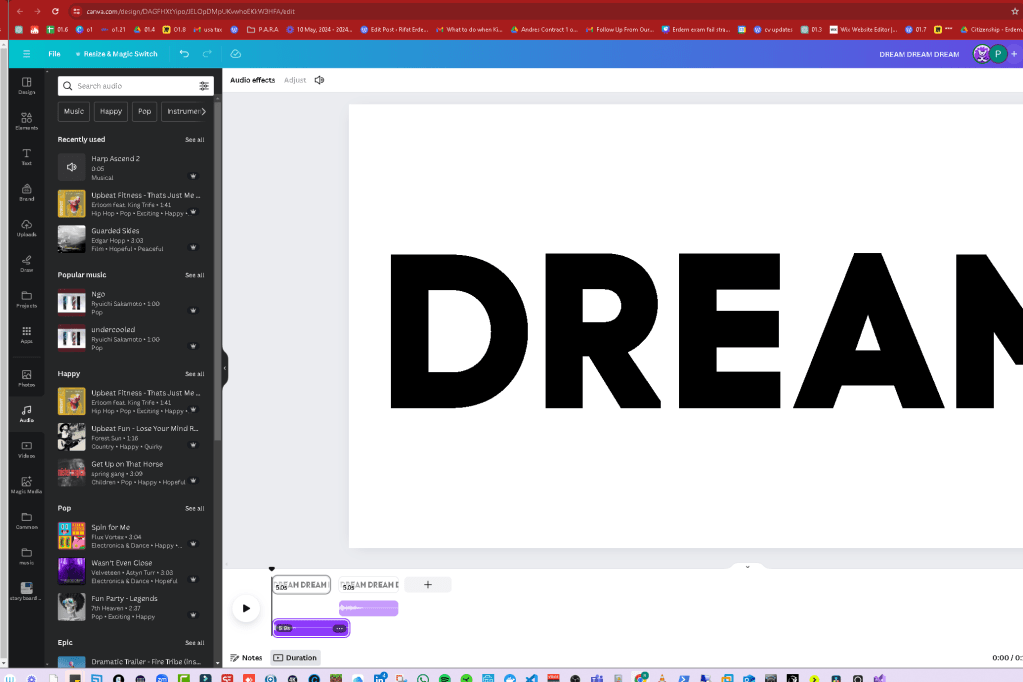
Task: Open the Projects panel
Action: pyautogui.click(x=26, y=299)
